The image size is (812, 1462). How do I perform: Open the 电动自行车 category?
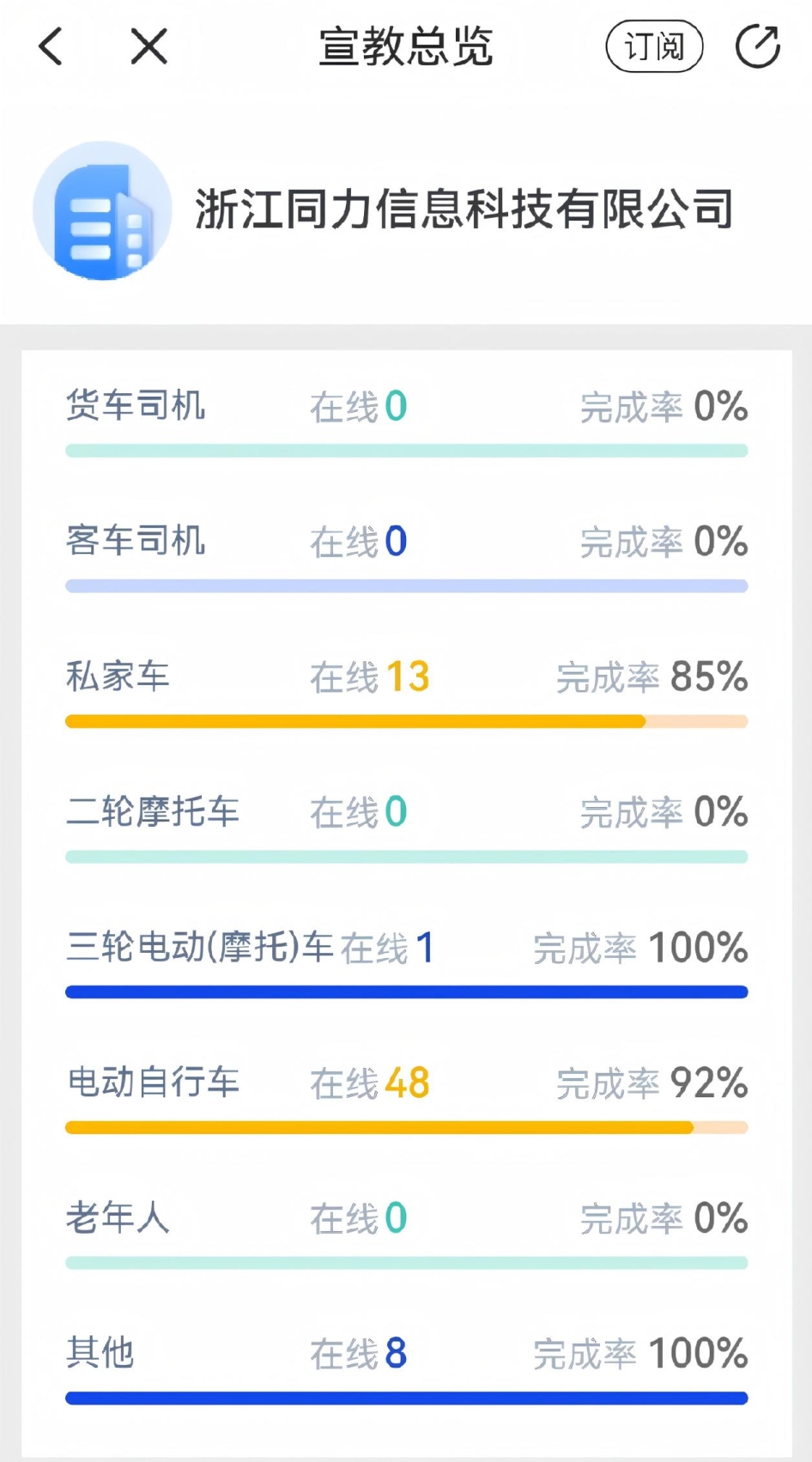[x=153, y=1082]
